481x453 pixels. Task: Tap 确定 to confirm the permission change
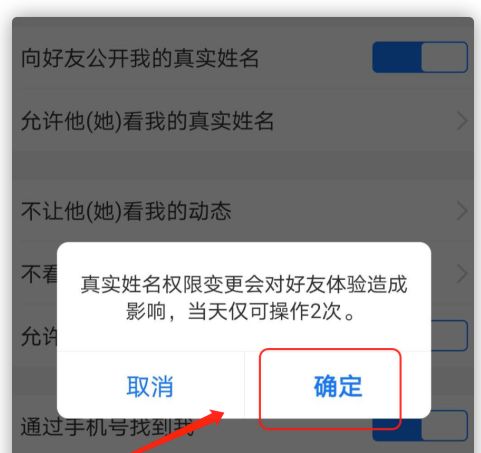pos(338,386)
